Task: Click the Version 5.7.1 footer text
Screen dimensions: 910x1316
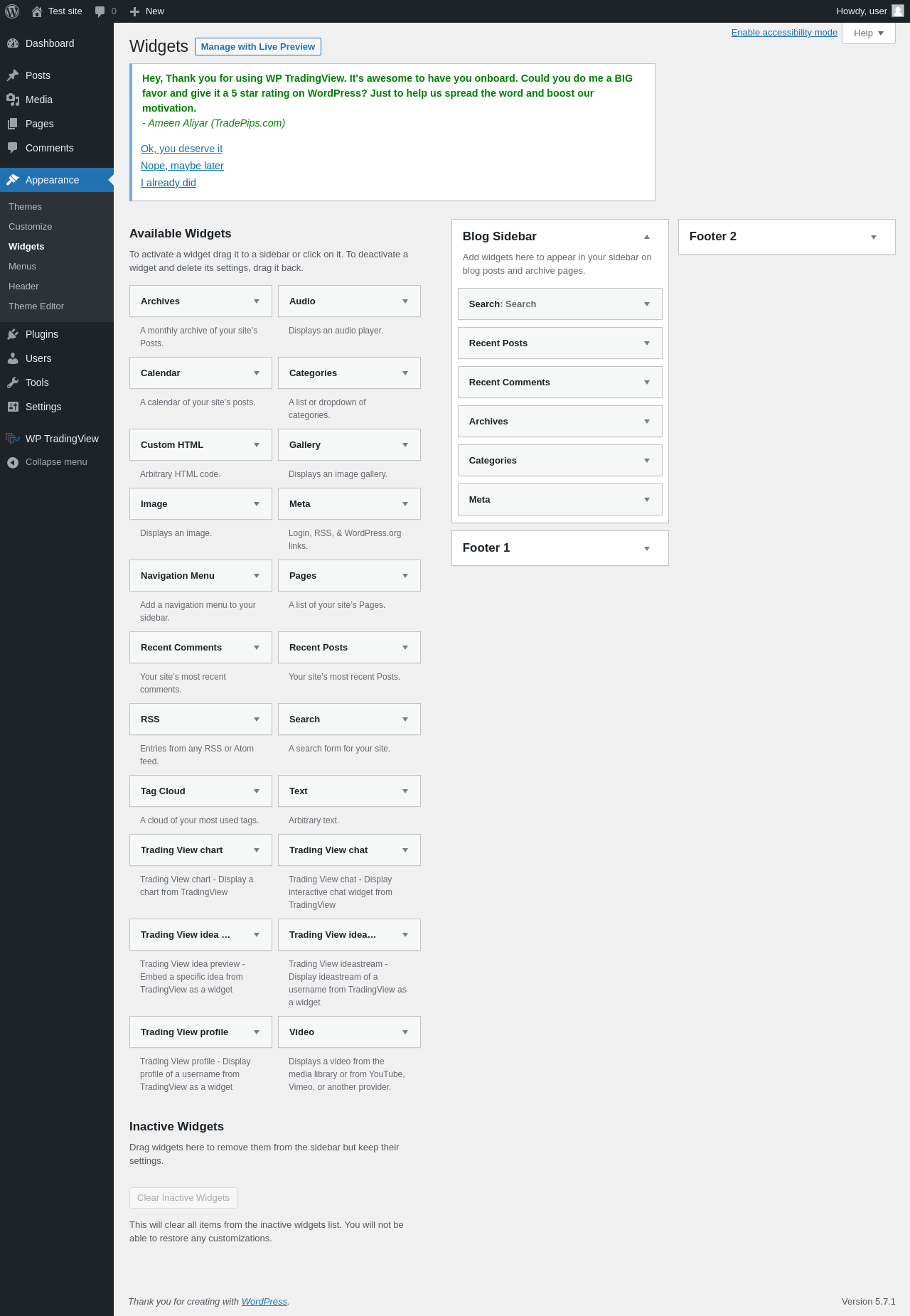Action: 869,1302
